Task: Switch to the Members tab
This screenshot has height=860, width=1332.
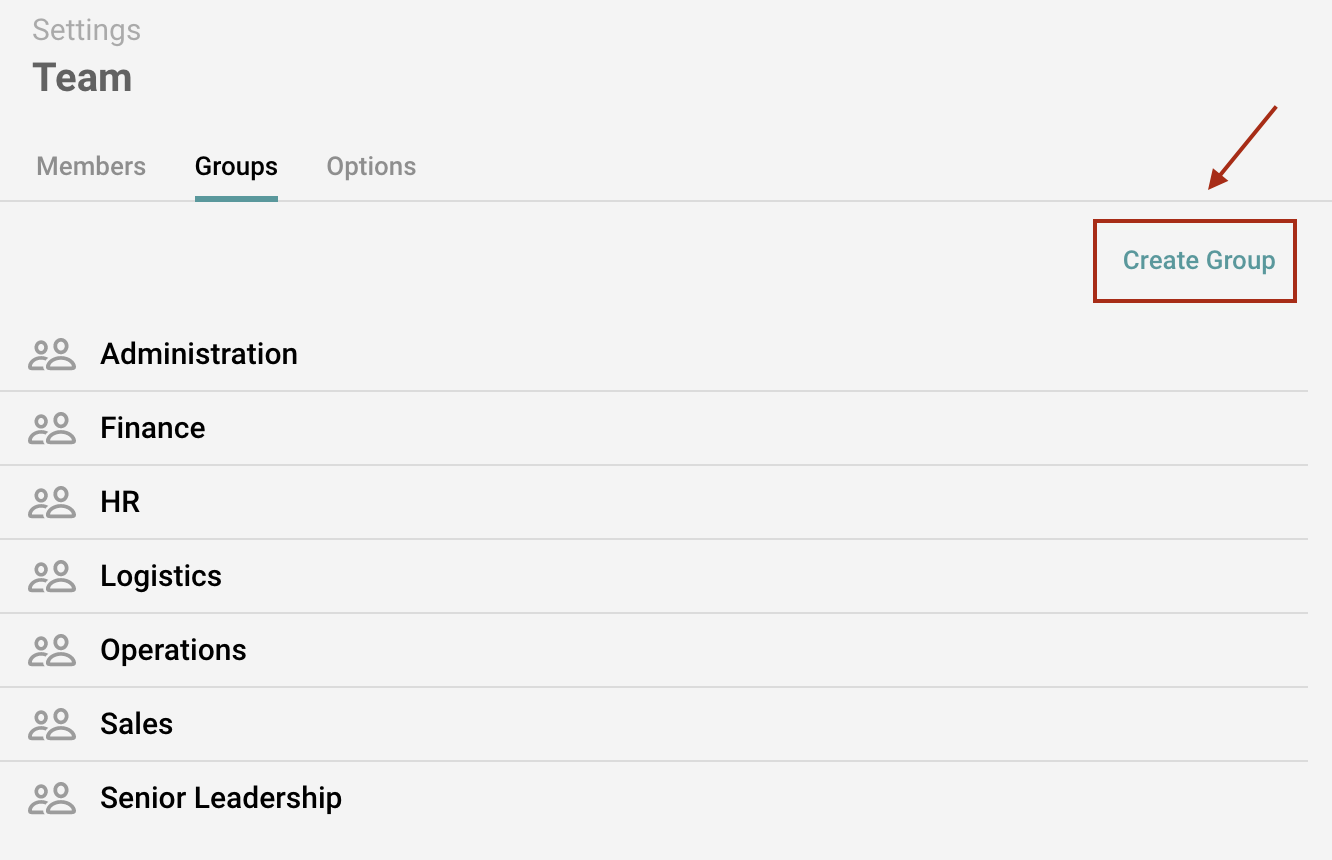Action: (91, 166)
